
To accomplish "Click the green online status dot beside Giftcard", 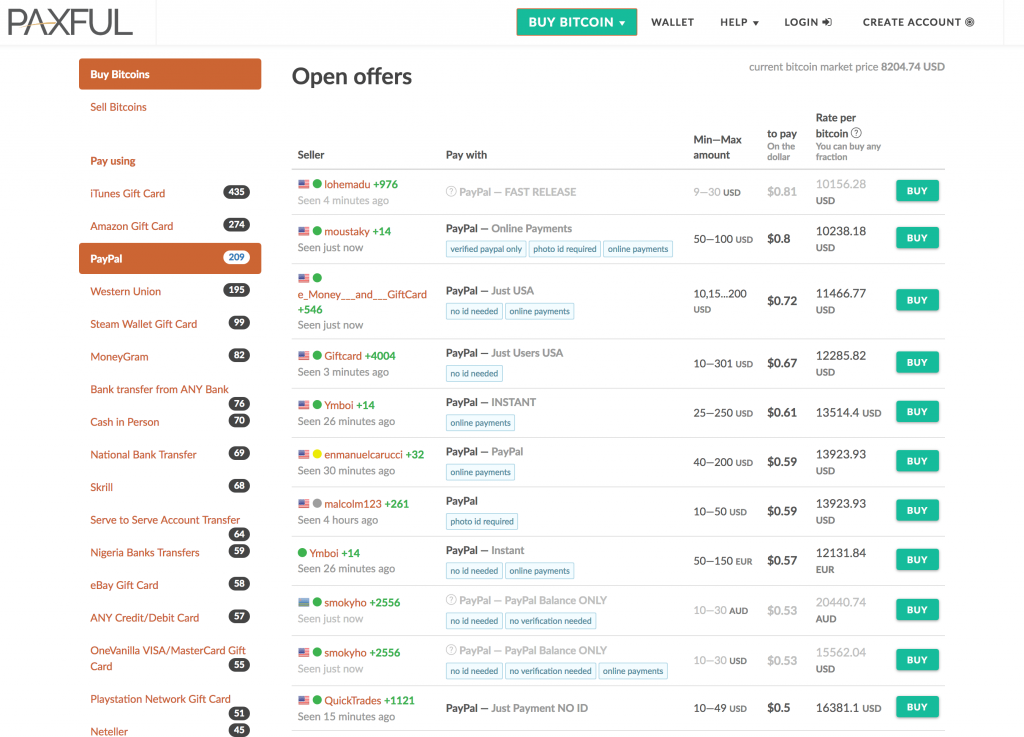I will point(317,356).
